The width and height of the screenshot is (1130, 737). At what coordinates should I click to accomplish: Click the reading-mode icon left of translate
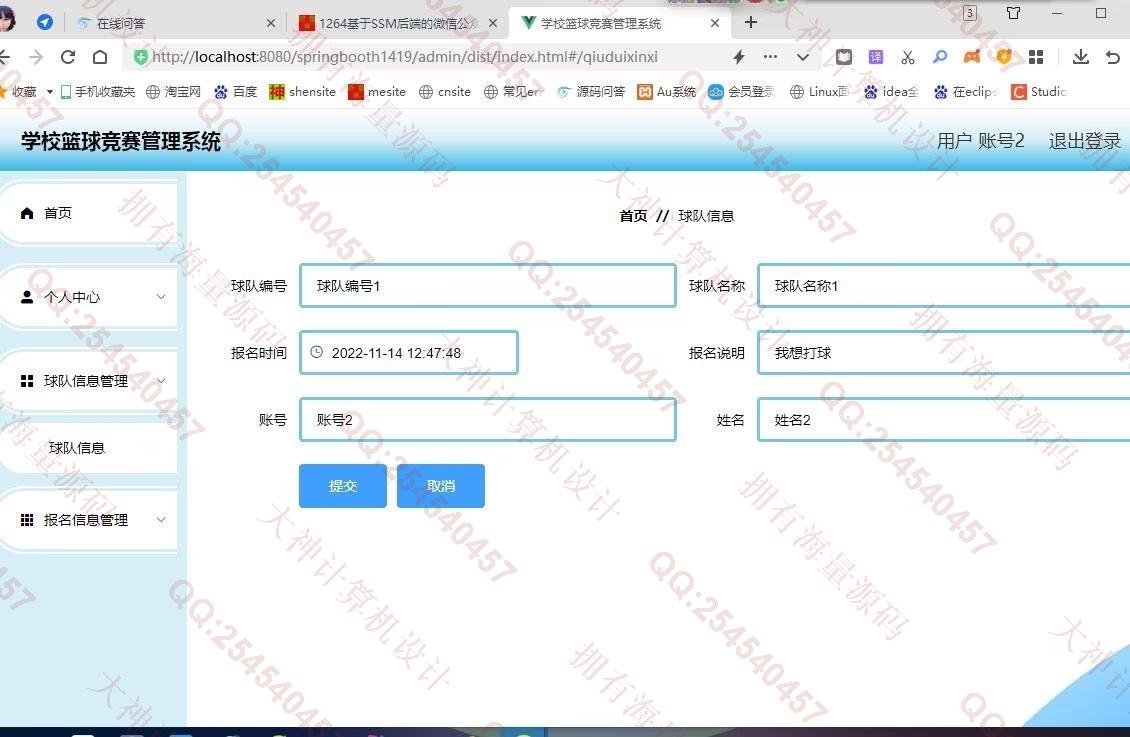pos(844,57)
